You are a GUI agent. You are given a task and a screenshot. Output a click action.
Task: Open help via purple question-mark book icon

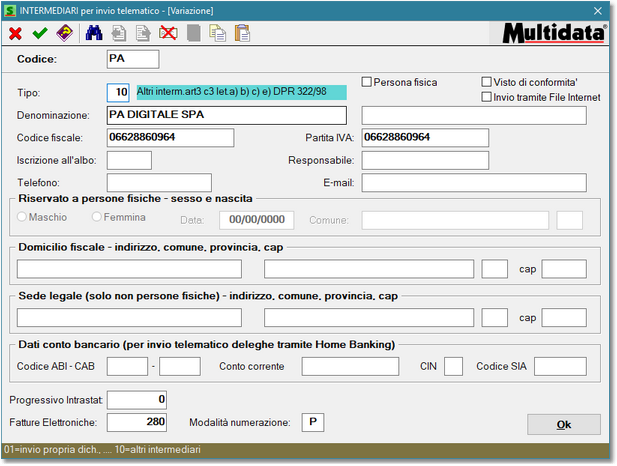click(65, 33)
